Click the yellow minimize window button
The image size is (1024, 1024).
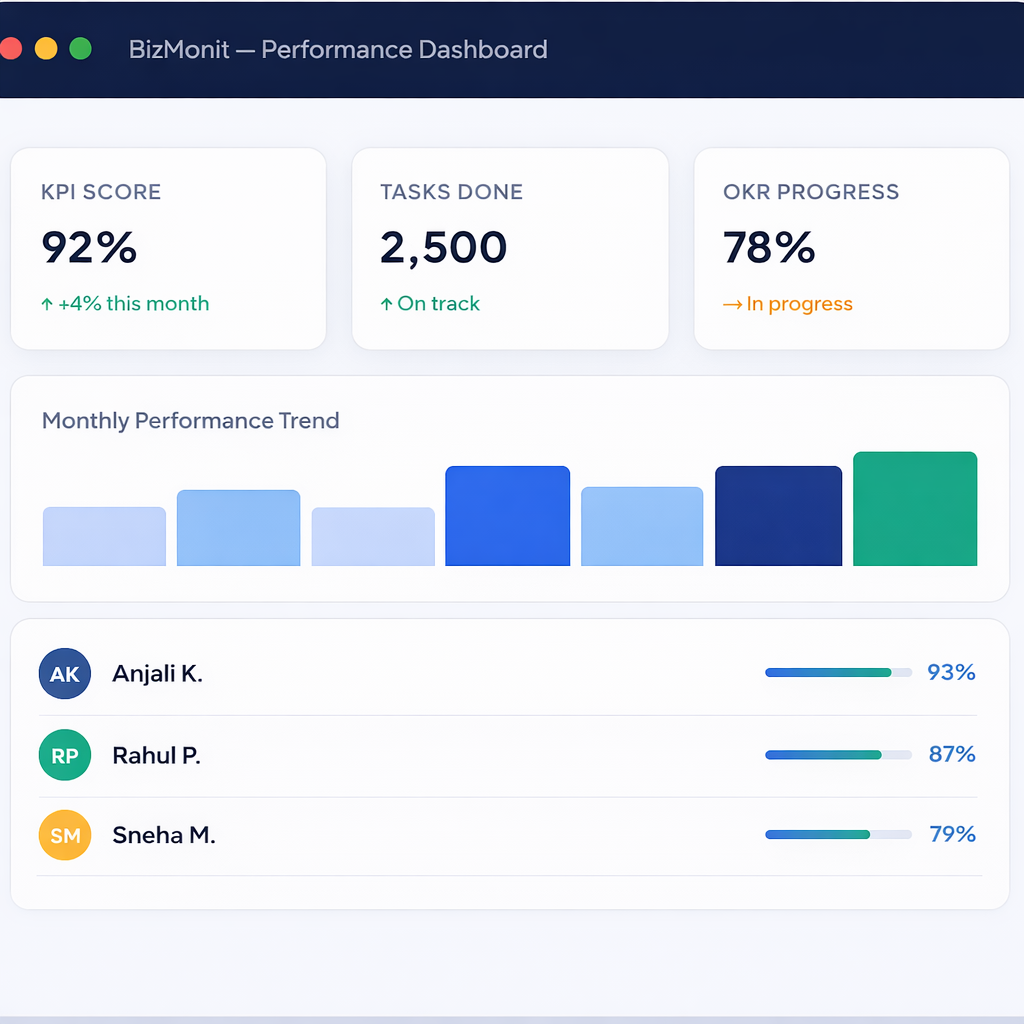coord(46,49)
